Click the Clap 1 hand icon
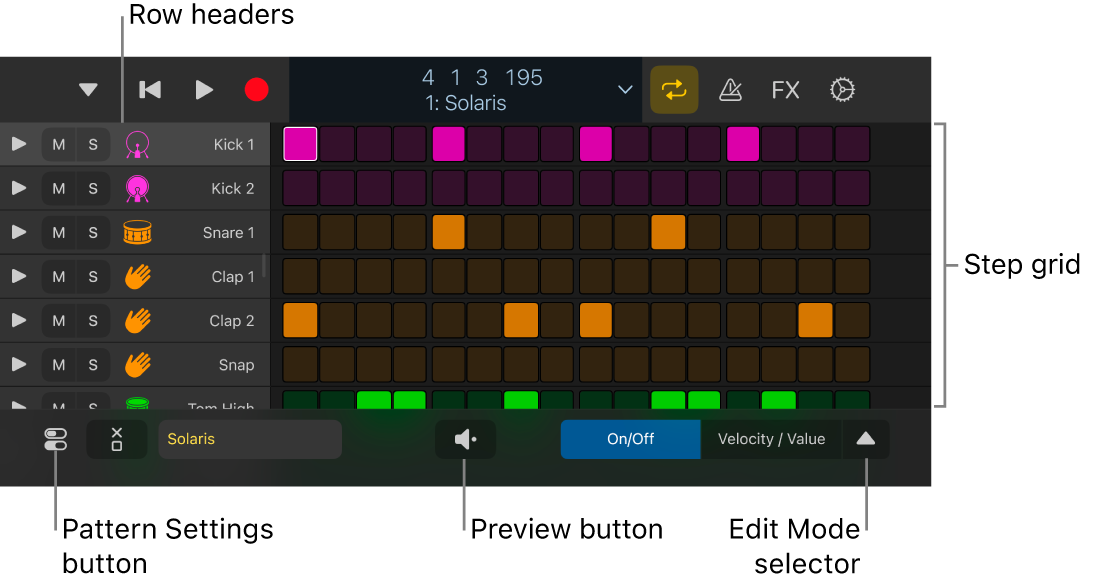This screenshot has height=588, width=1109. [136, 276]
